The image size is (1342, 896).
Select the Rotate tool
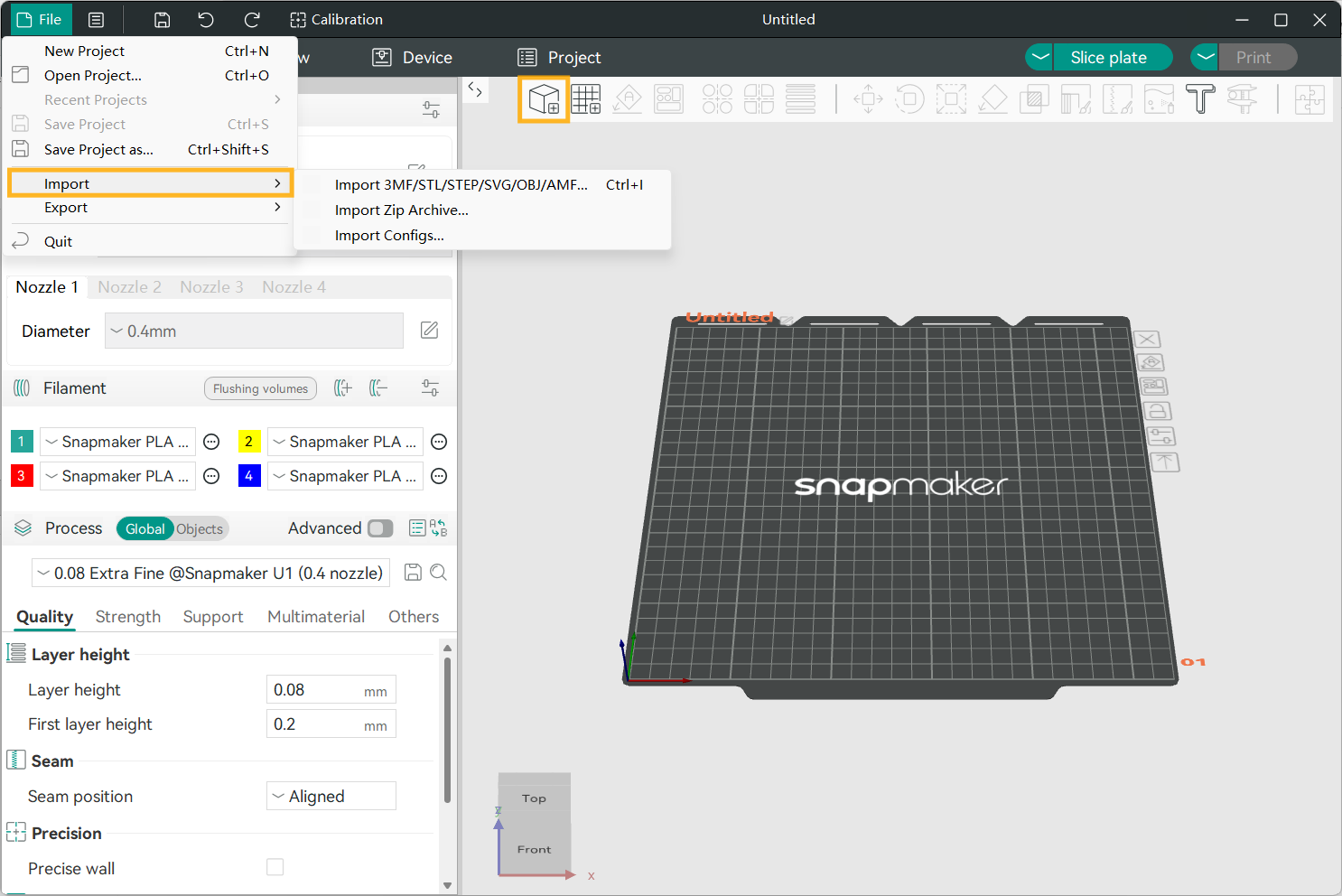(909, 99)
